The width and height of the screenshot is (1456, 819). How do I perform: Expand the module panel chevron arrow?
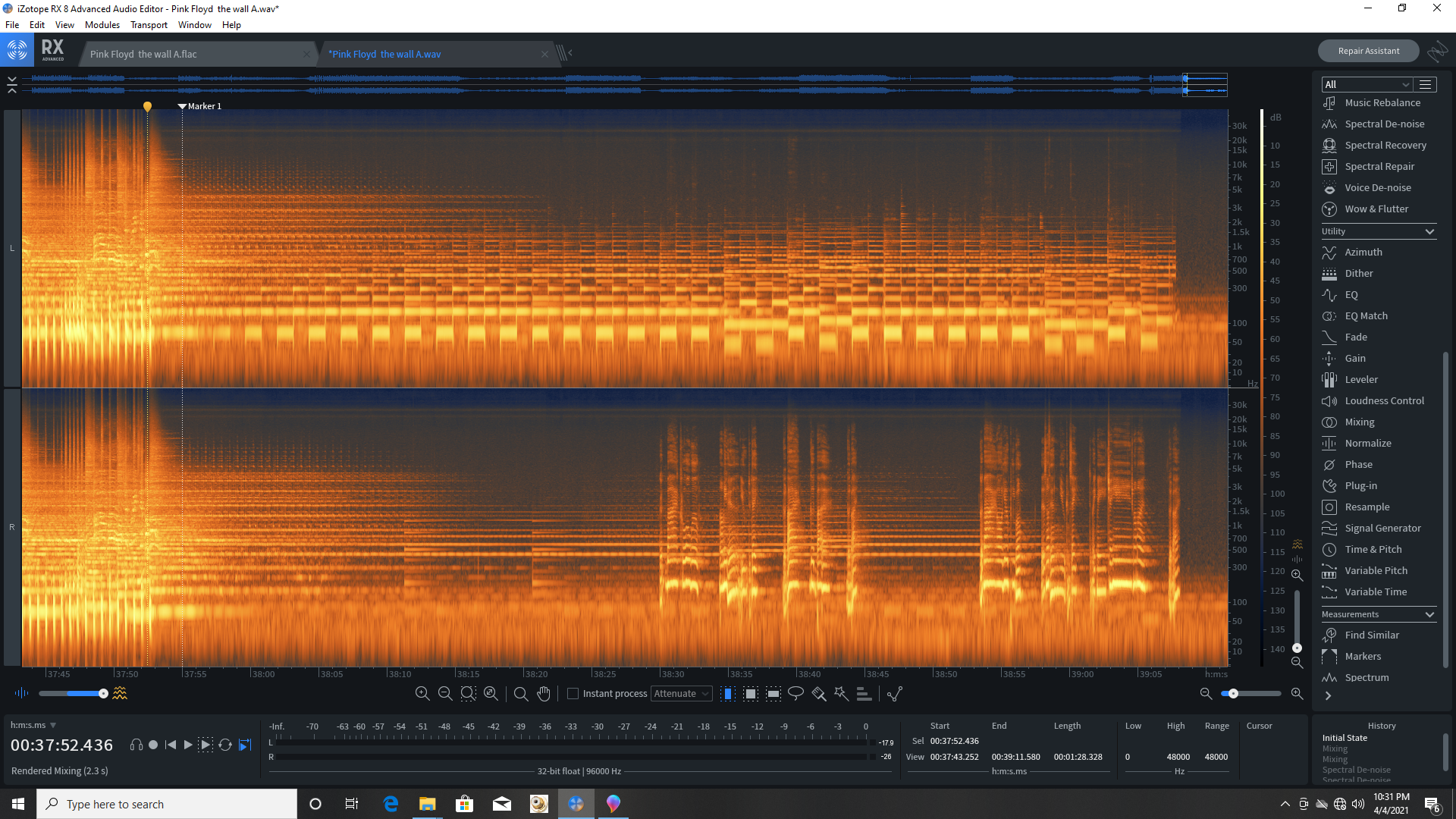(1328, 695)
